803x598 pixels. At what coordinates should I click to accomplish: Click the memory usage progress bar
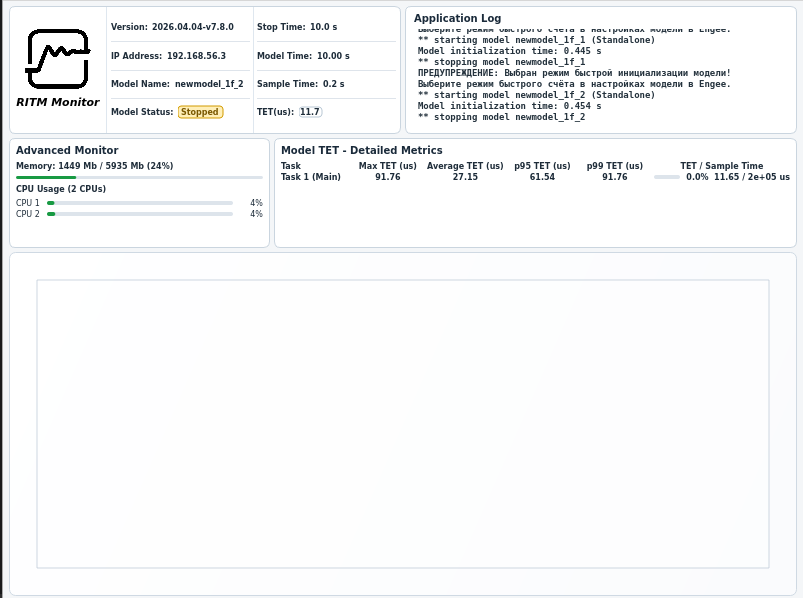pyautogui.click(x=139, y=178)
